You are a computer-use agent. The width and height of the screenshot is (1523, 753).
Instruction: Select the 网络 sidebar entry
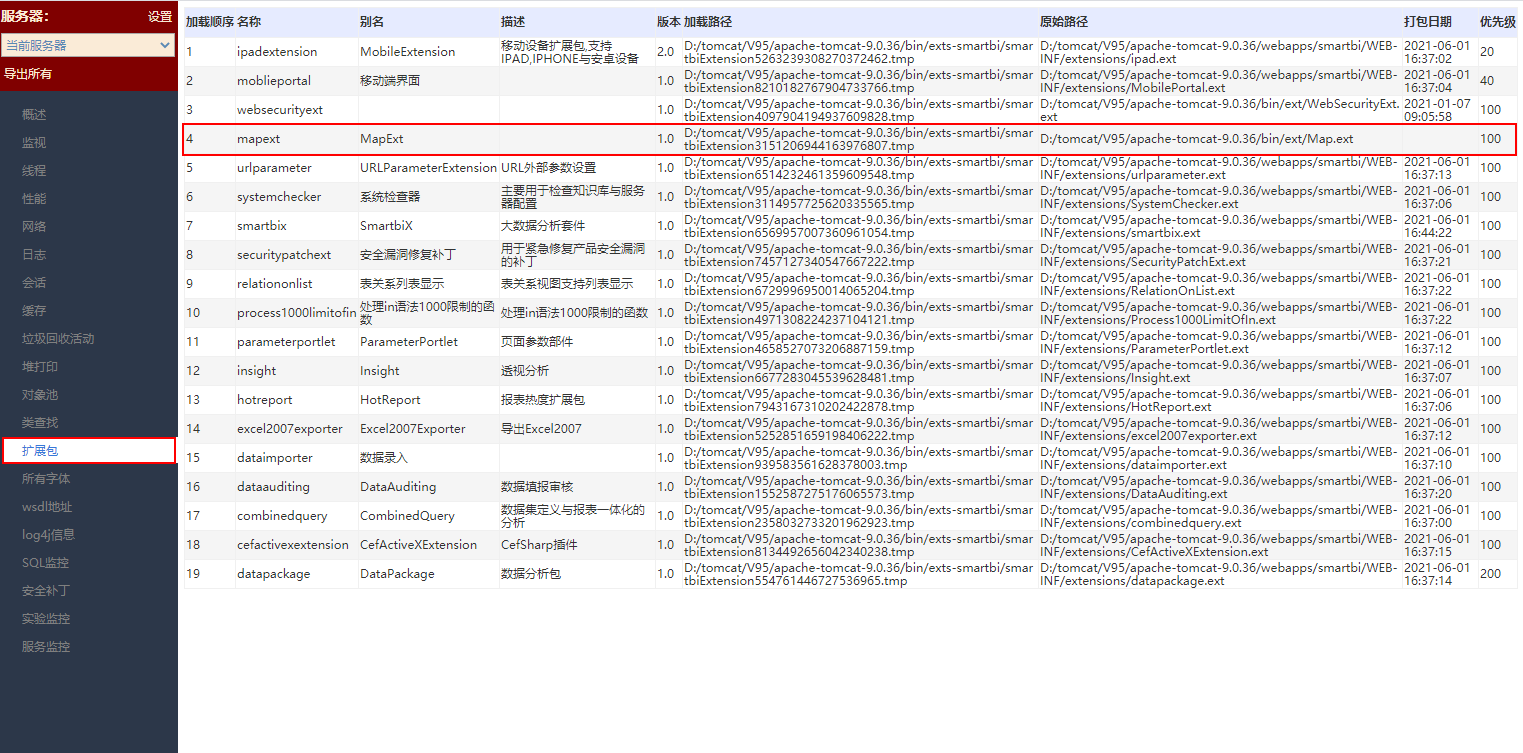pyautogui.click(x=34, y=227)
